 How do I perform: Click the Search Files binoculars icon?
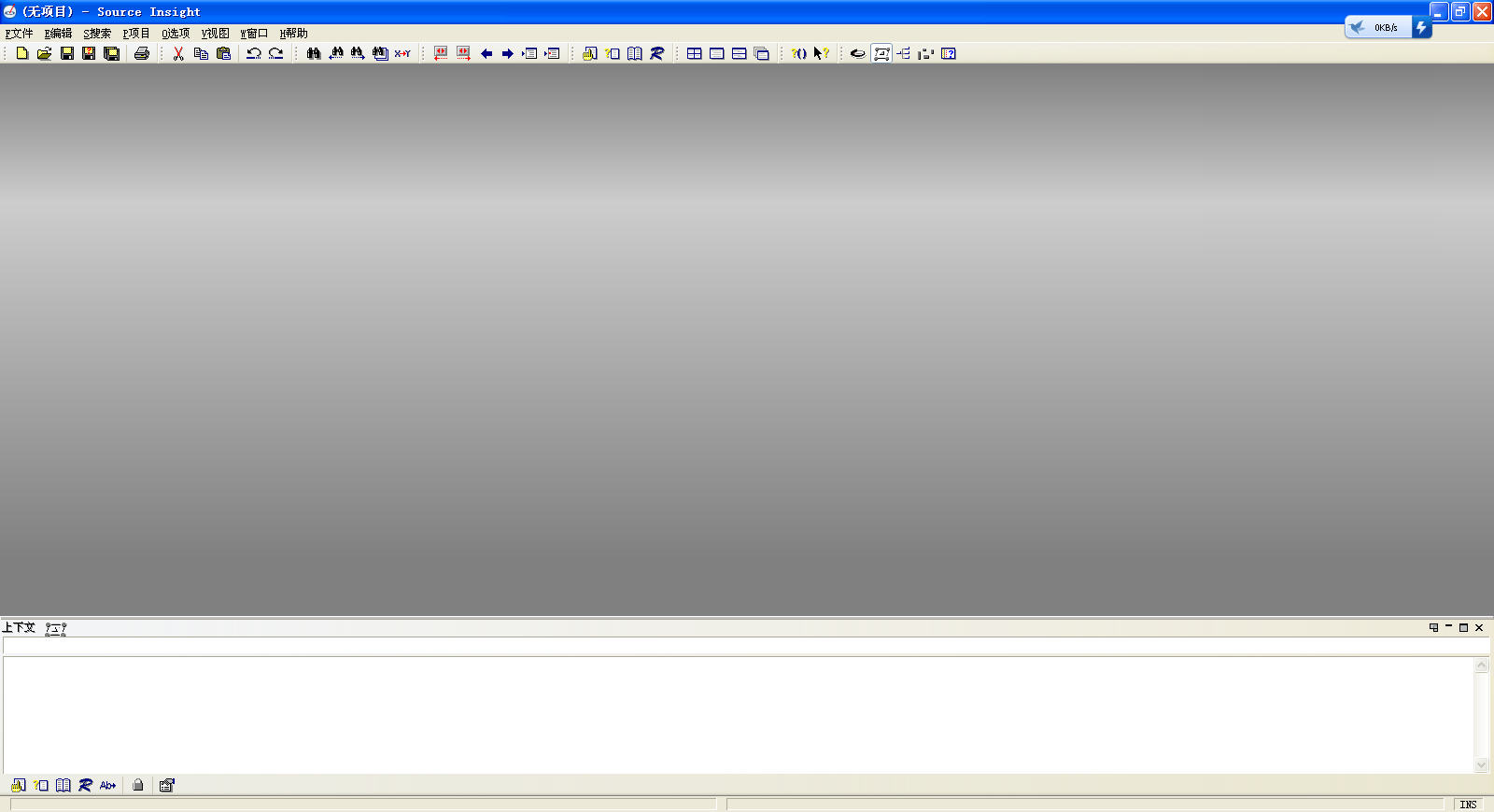point(380,53)
